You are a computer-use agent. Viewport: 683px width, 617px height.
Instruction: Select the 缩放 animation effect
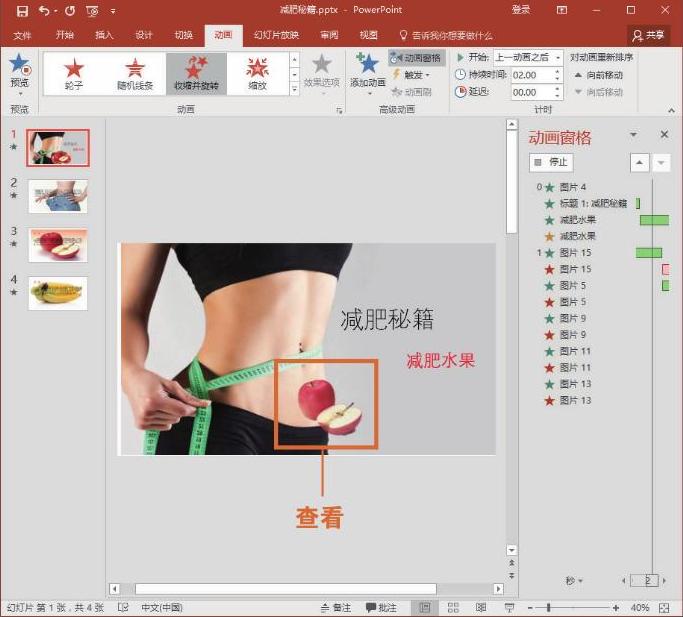point(257,74)
